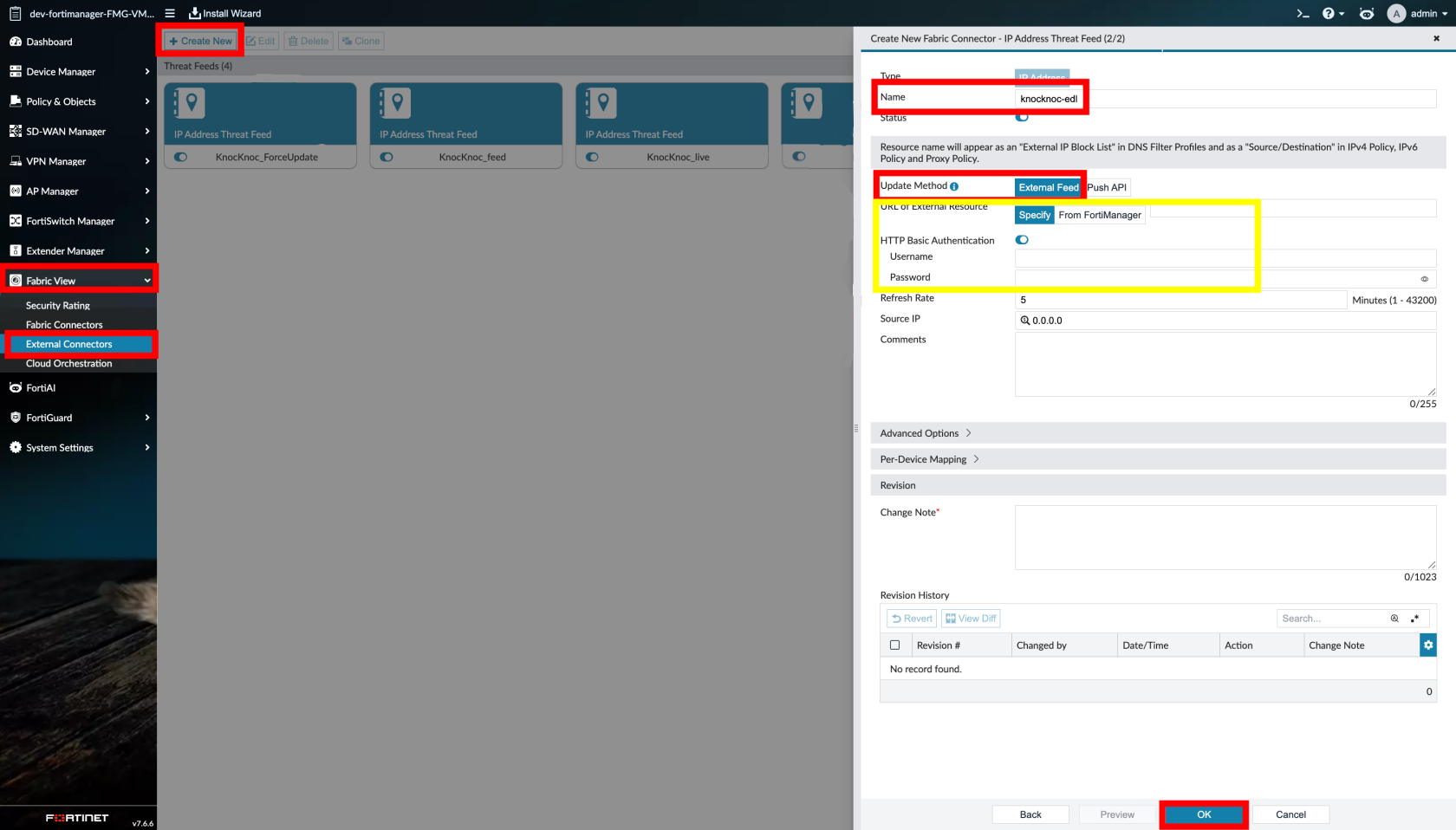
Task: Open Security Rating in Fabric View menu
Action: pos(58,306)
